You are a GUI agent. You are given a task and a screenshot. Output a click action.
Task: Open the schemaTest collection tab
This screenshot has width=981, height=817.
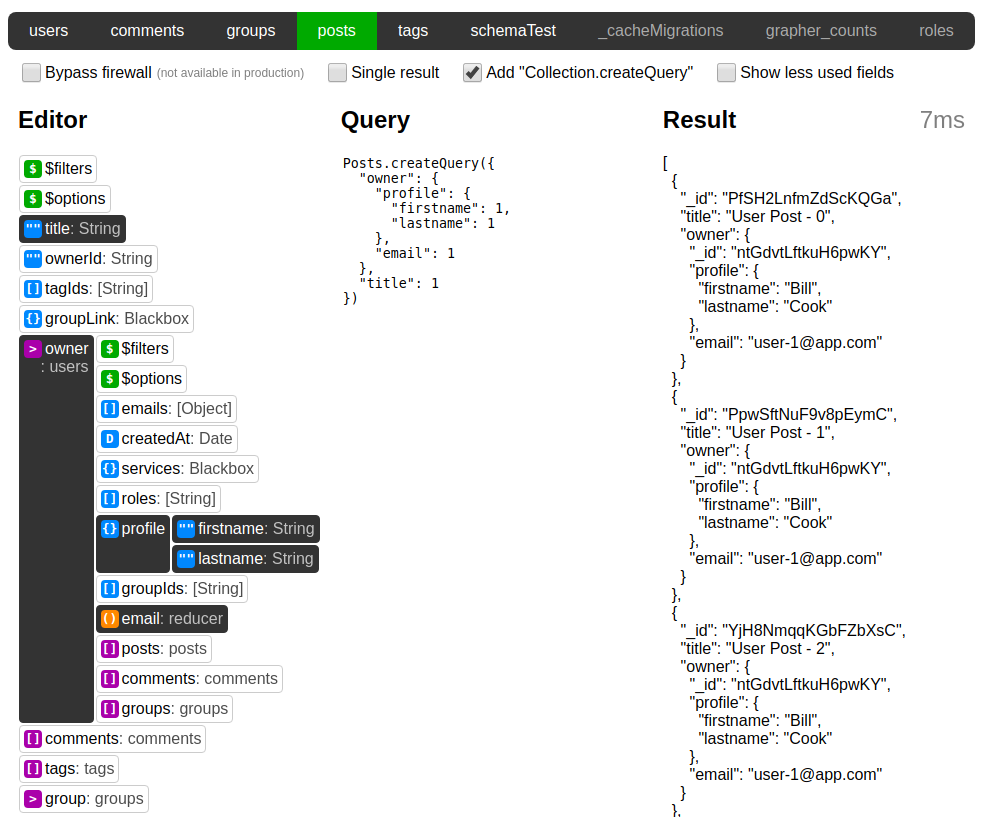[513, 31]
